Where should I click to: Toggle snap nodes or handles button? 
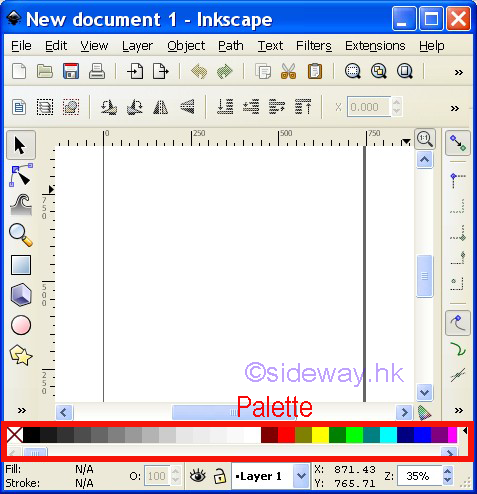tap(458, 323)
